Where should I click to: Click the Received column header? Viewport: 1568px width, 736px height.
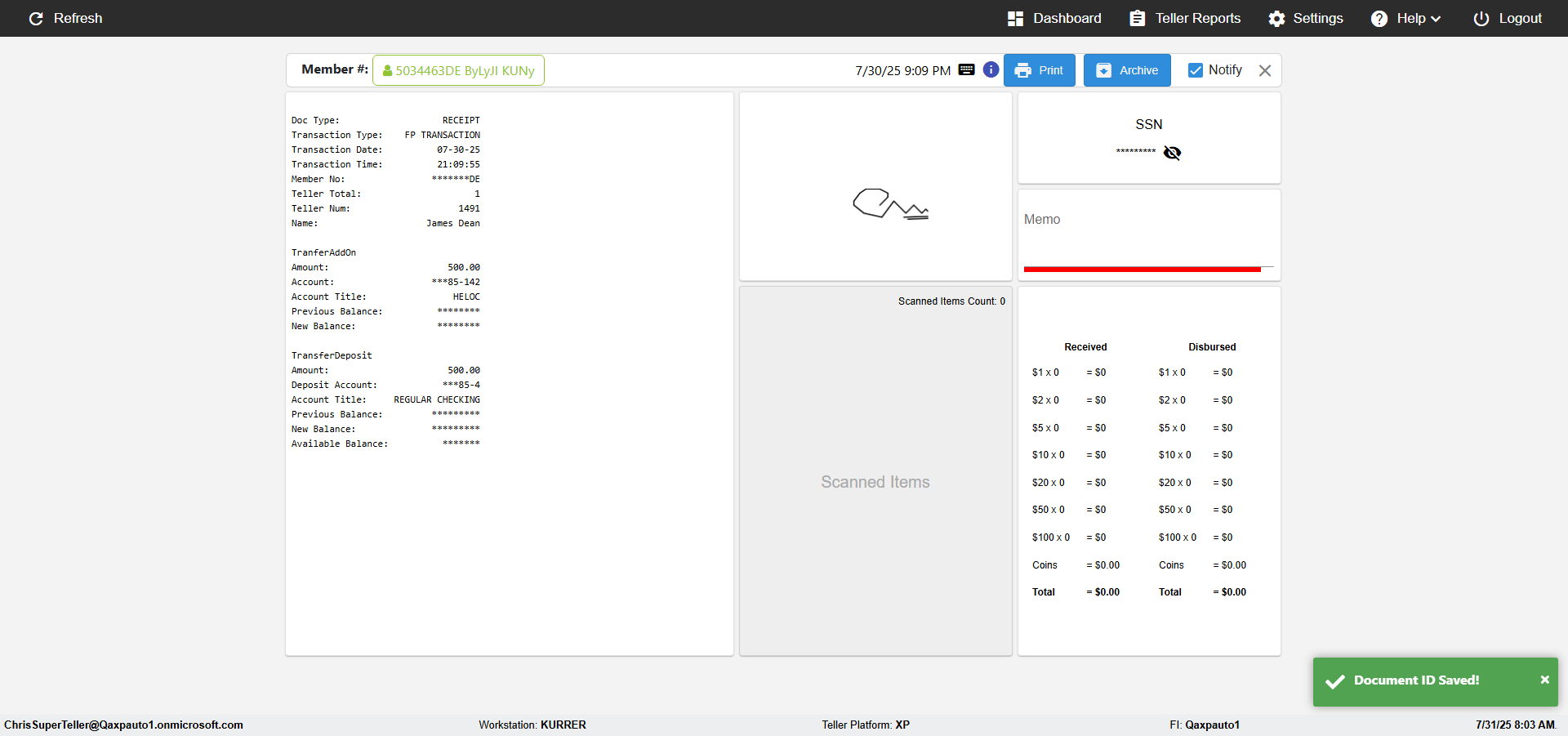1085,347
